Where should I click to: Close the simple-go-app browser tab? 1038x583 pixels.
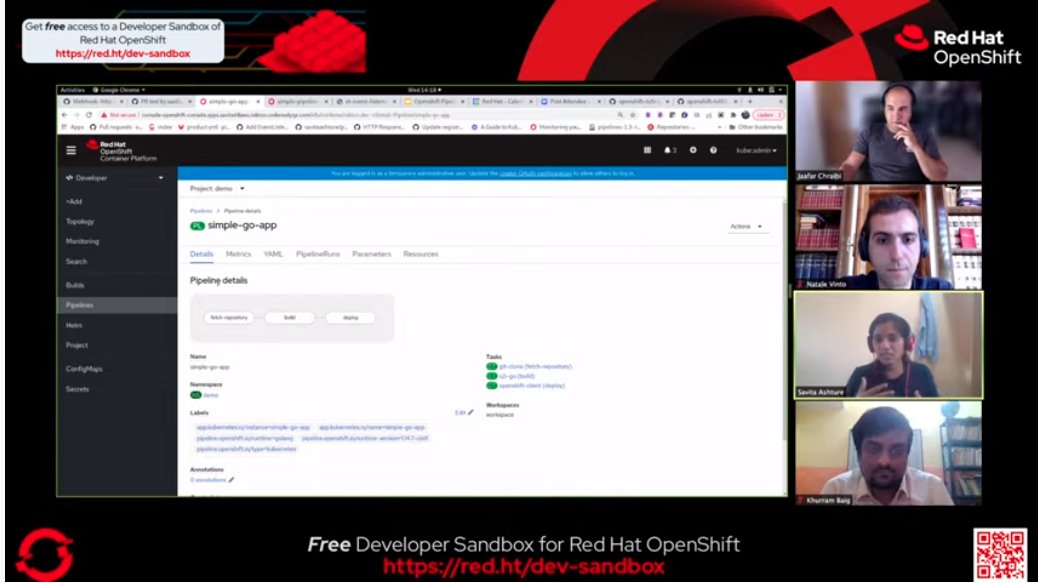tap(258, 102)
